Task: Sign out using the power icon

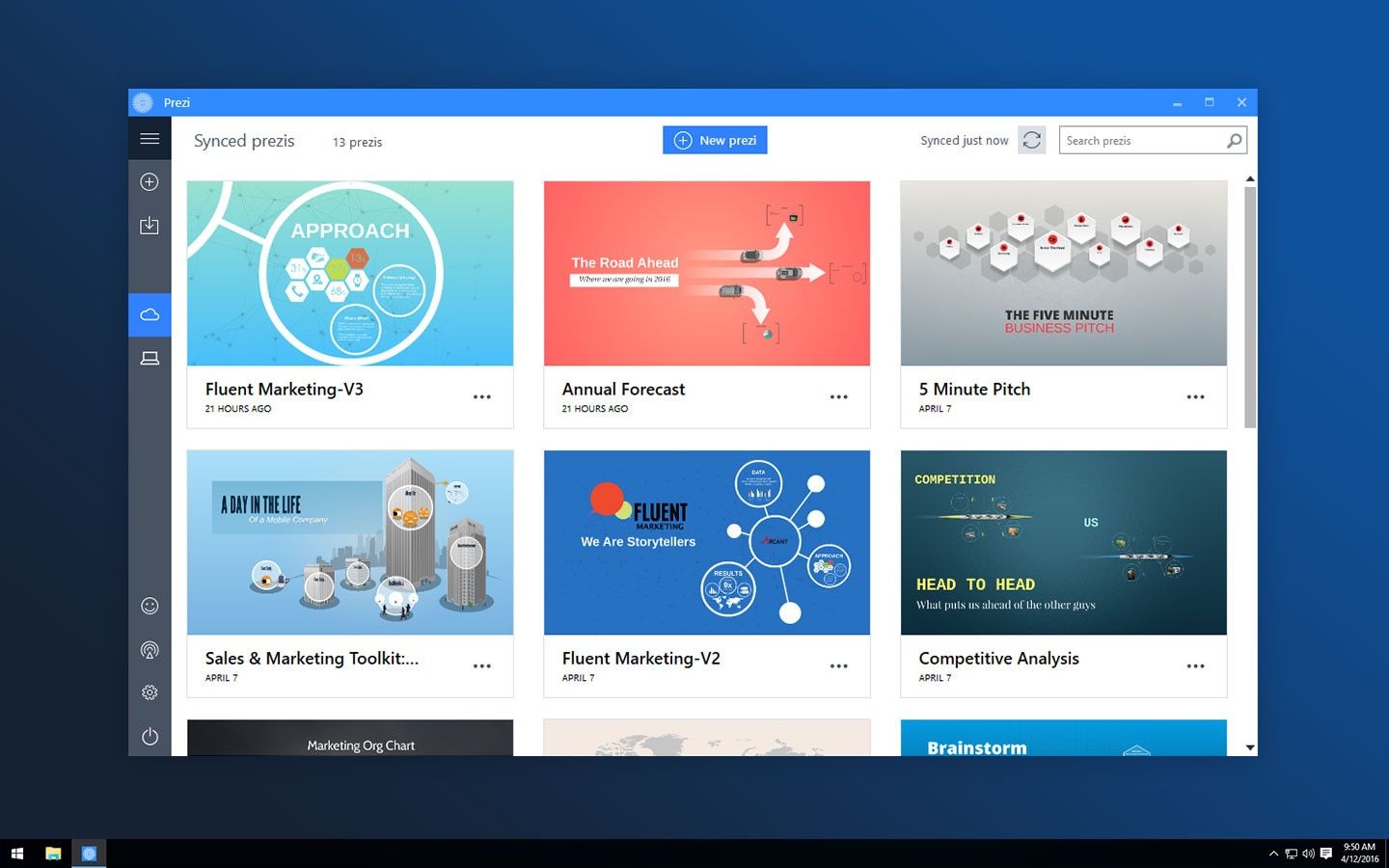Action: [150, 736]
